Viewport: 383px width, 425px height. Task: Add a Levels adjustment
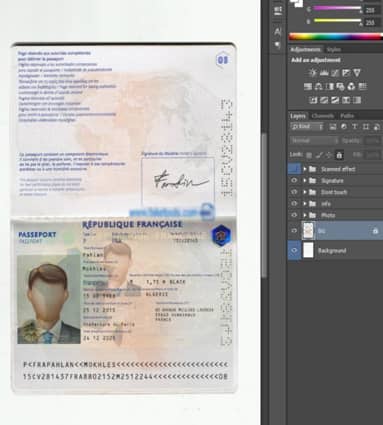(x=324, y=73)
